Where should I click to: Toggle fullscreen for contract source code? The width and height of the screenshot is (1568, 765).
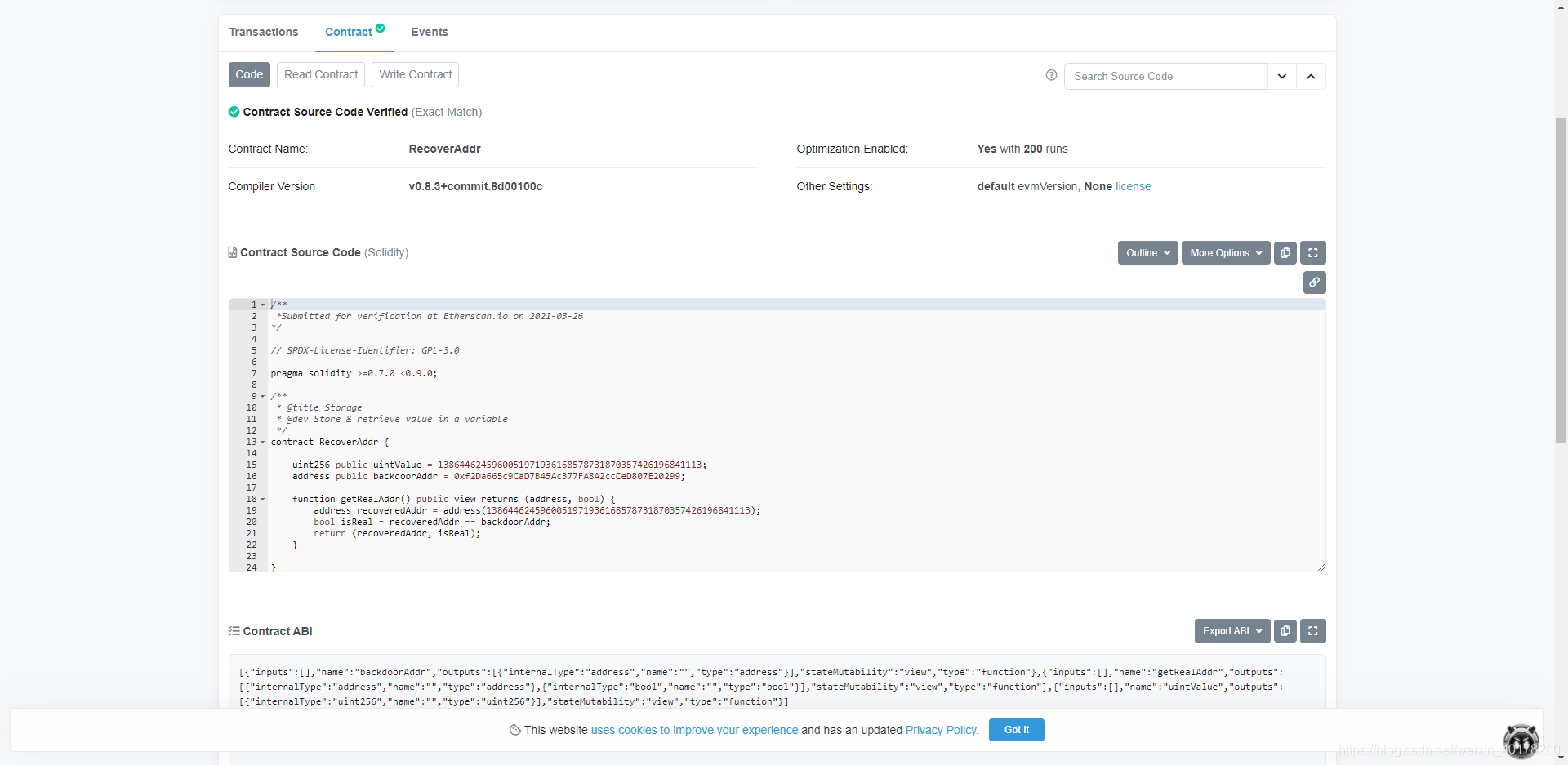pyautogui.click(x=1313, y=253)
